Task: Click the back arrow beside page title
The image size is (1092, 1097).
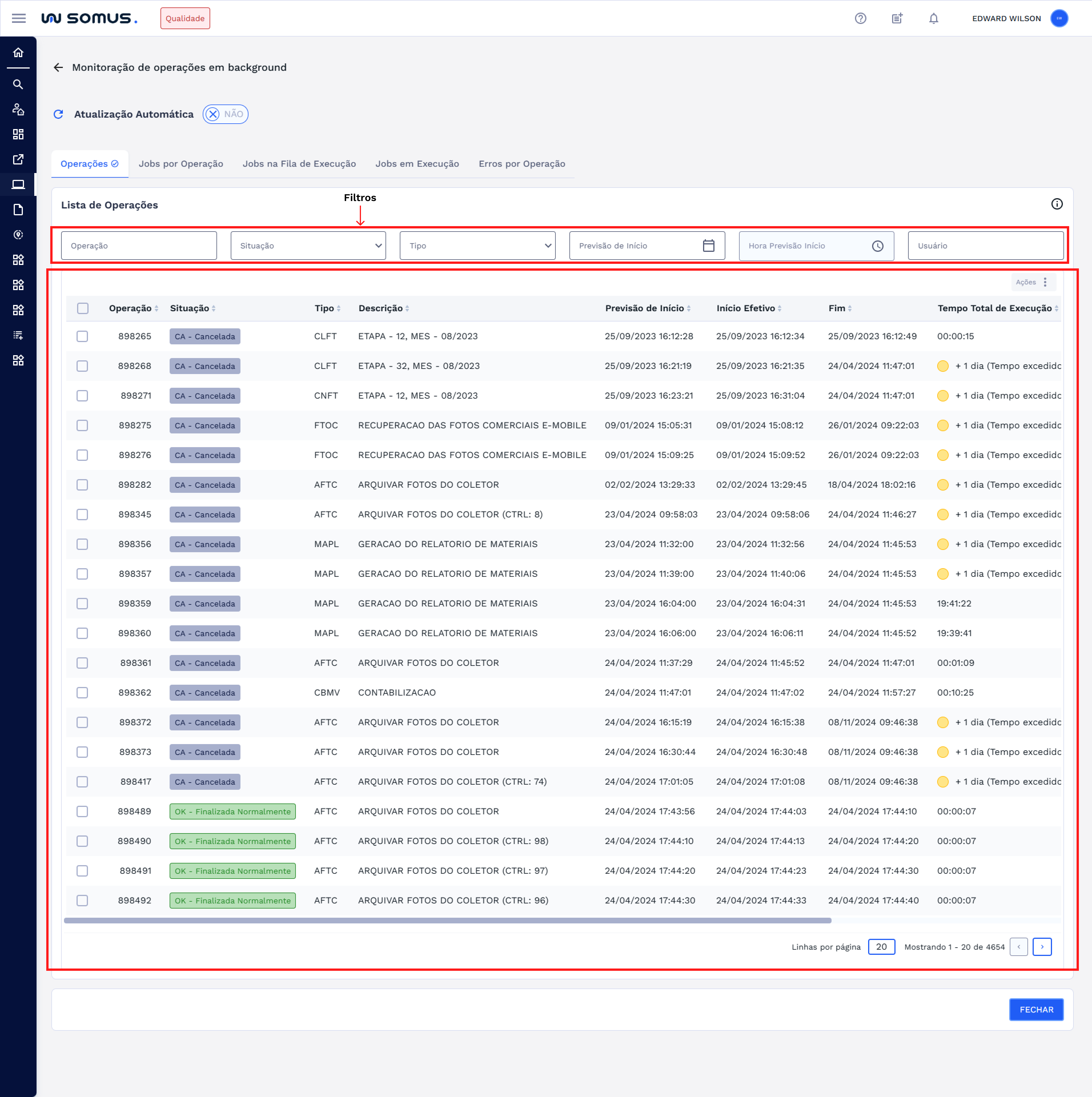Action: [x=58, y=68]
